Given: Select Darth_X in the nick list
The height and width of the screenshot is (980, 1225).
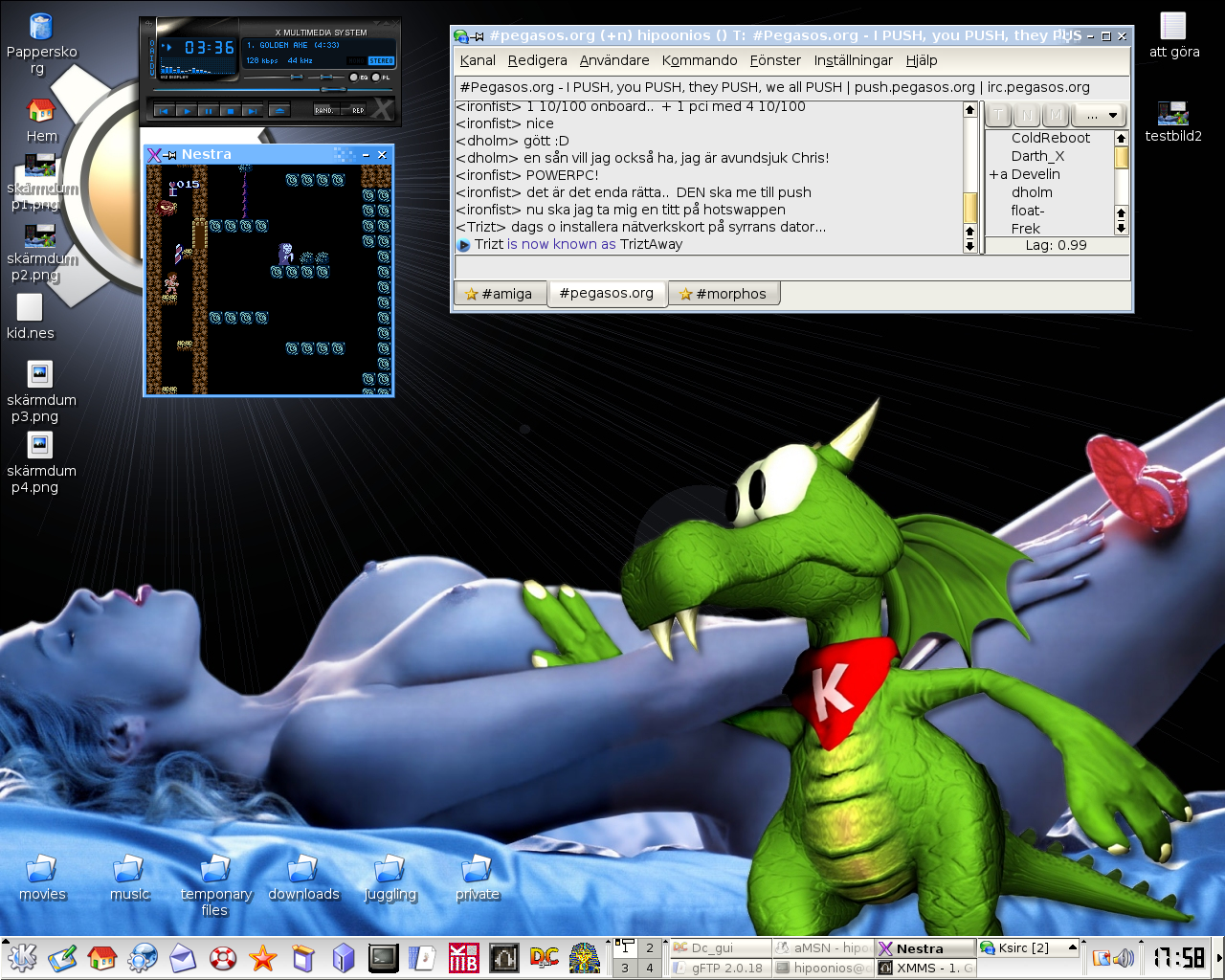Looking at the screenshot, I should (x=1037, y=156).
